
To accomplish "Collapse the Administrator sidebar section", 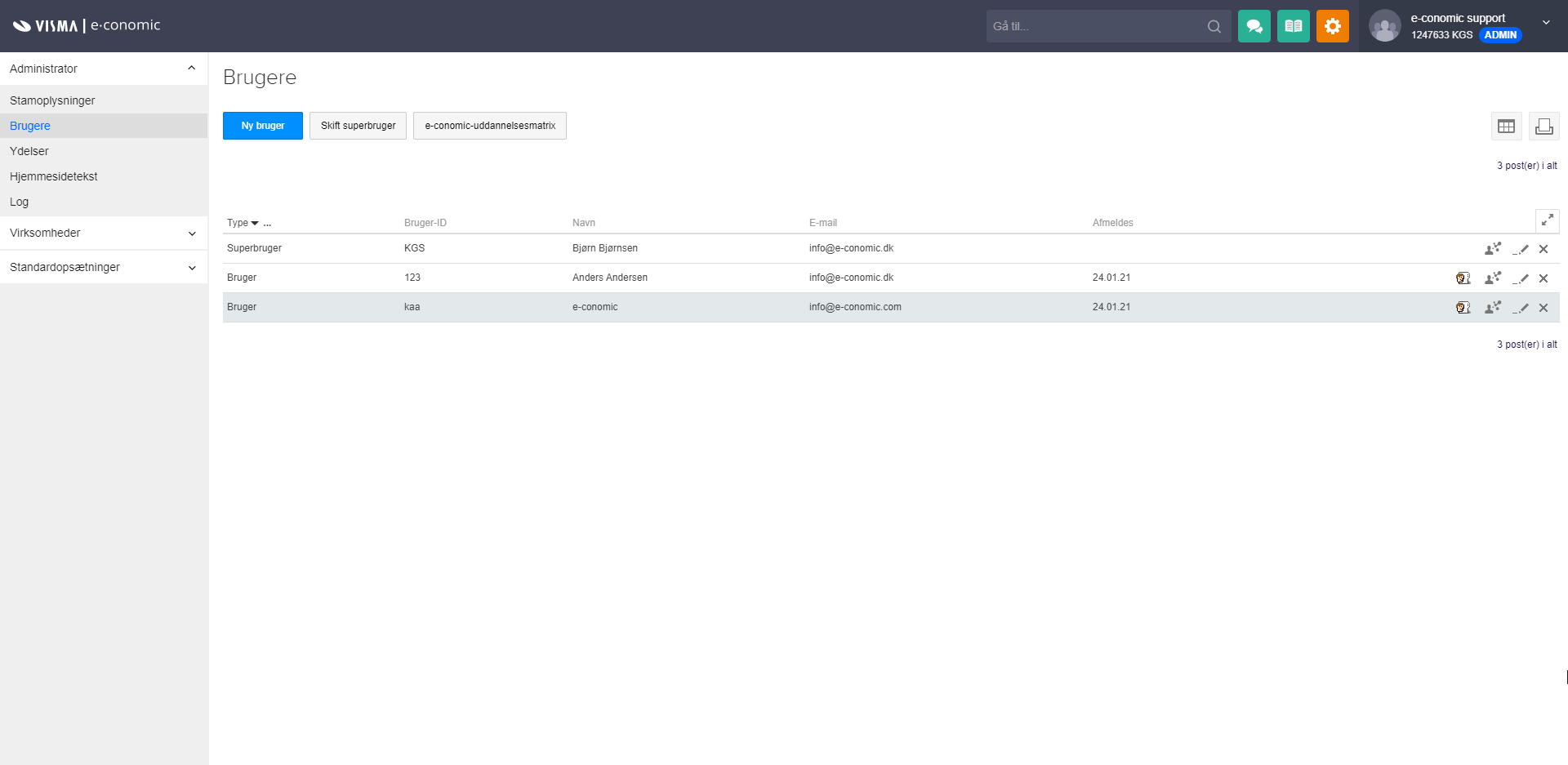I will click(x=191, y=69).
